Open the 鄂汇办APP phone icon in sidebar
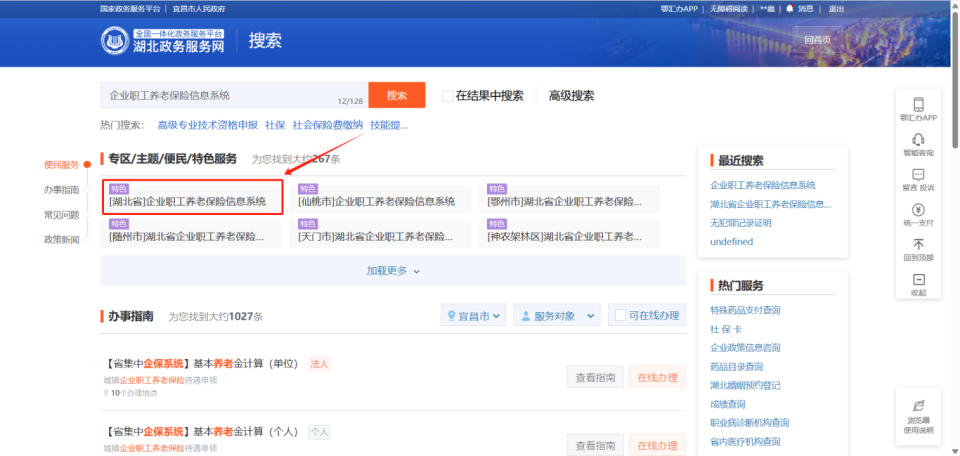 coord(918,104)
